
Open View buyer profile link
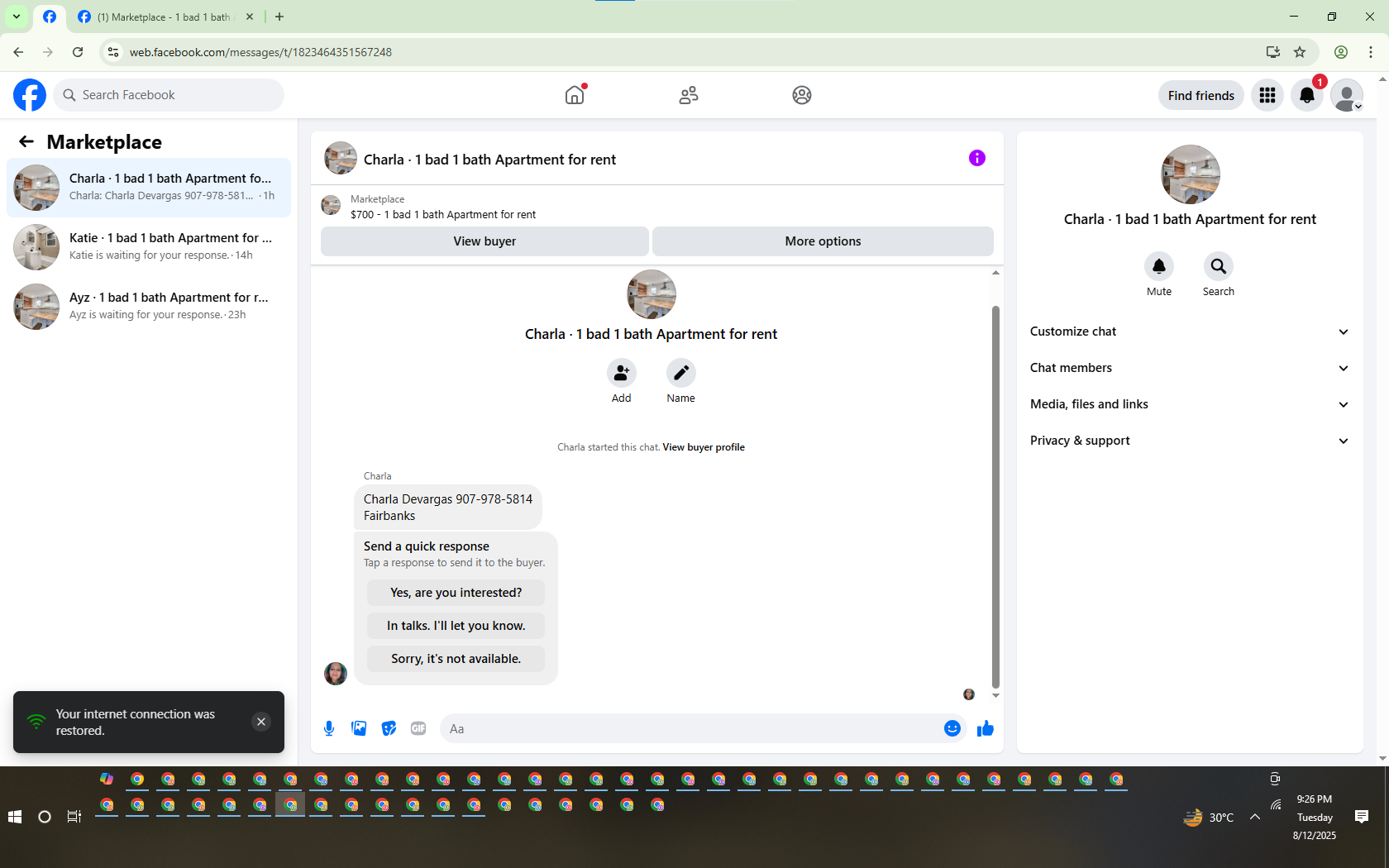[x=704, y=447]
